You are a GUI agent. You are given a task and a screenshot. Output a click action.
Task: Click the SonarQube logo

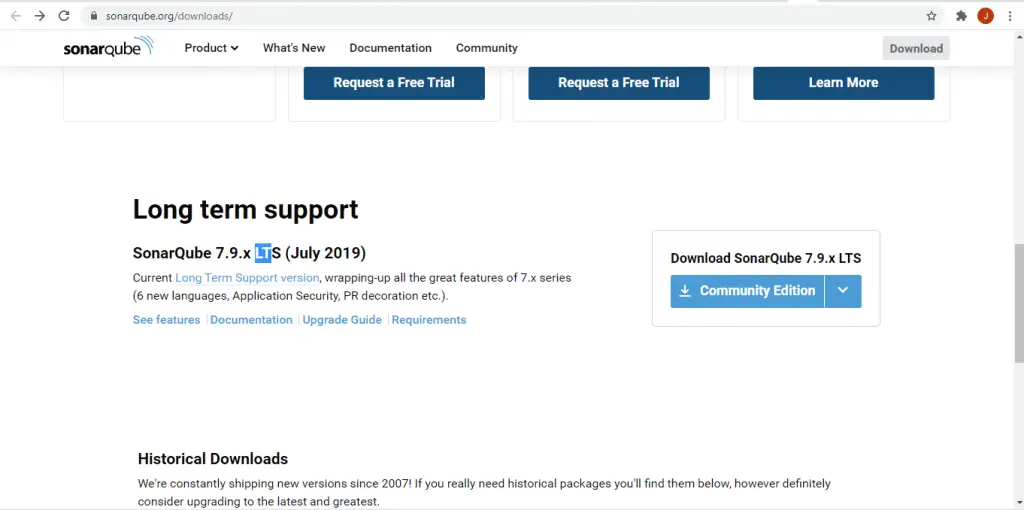pyautogui.click(x=108, y=48)
